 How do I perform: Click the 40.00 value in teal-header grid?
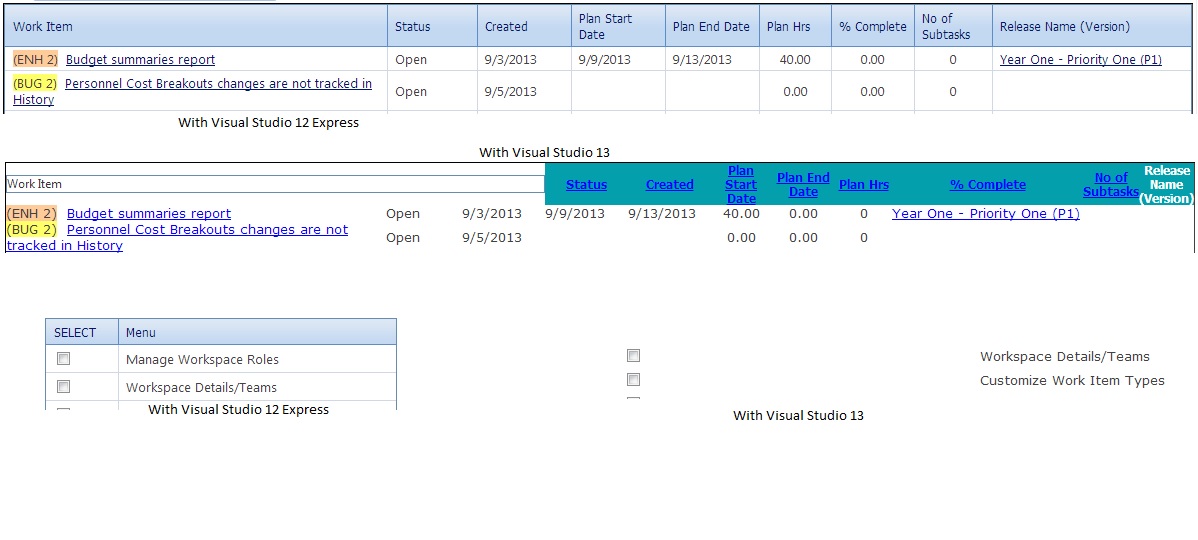pos(741,214)
